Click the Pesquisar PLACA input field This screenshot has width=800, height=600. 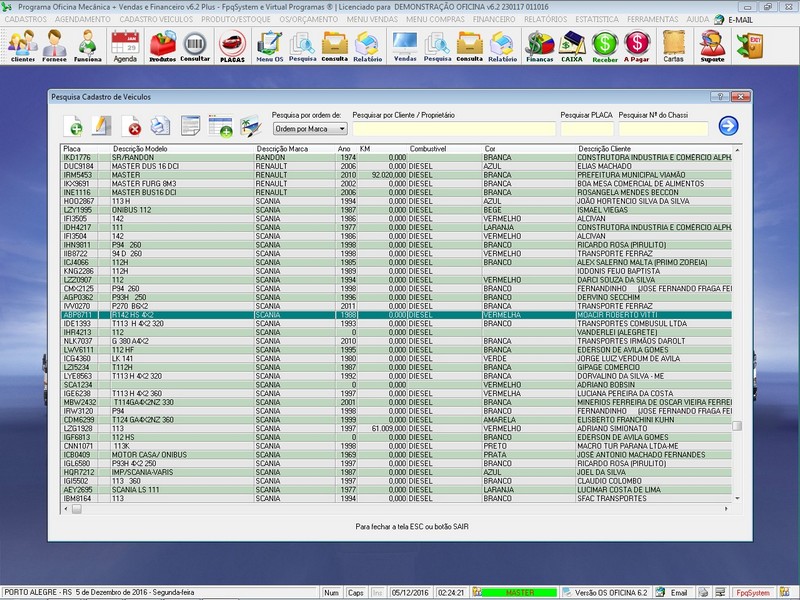[587, 129]
